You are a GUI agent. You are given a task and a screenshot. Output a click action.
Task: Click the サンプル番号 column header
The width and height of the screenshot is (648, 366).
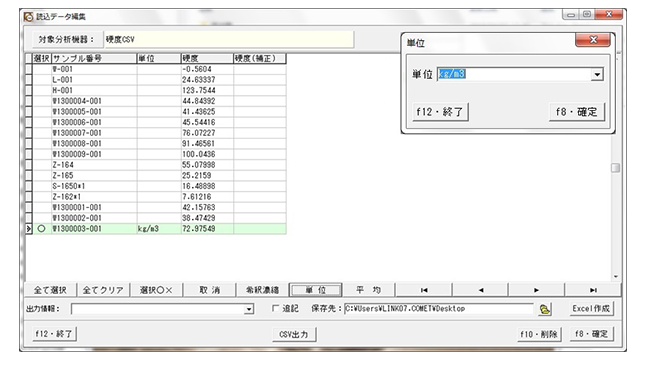point(94,58)
